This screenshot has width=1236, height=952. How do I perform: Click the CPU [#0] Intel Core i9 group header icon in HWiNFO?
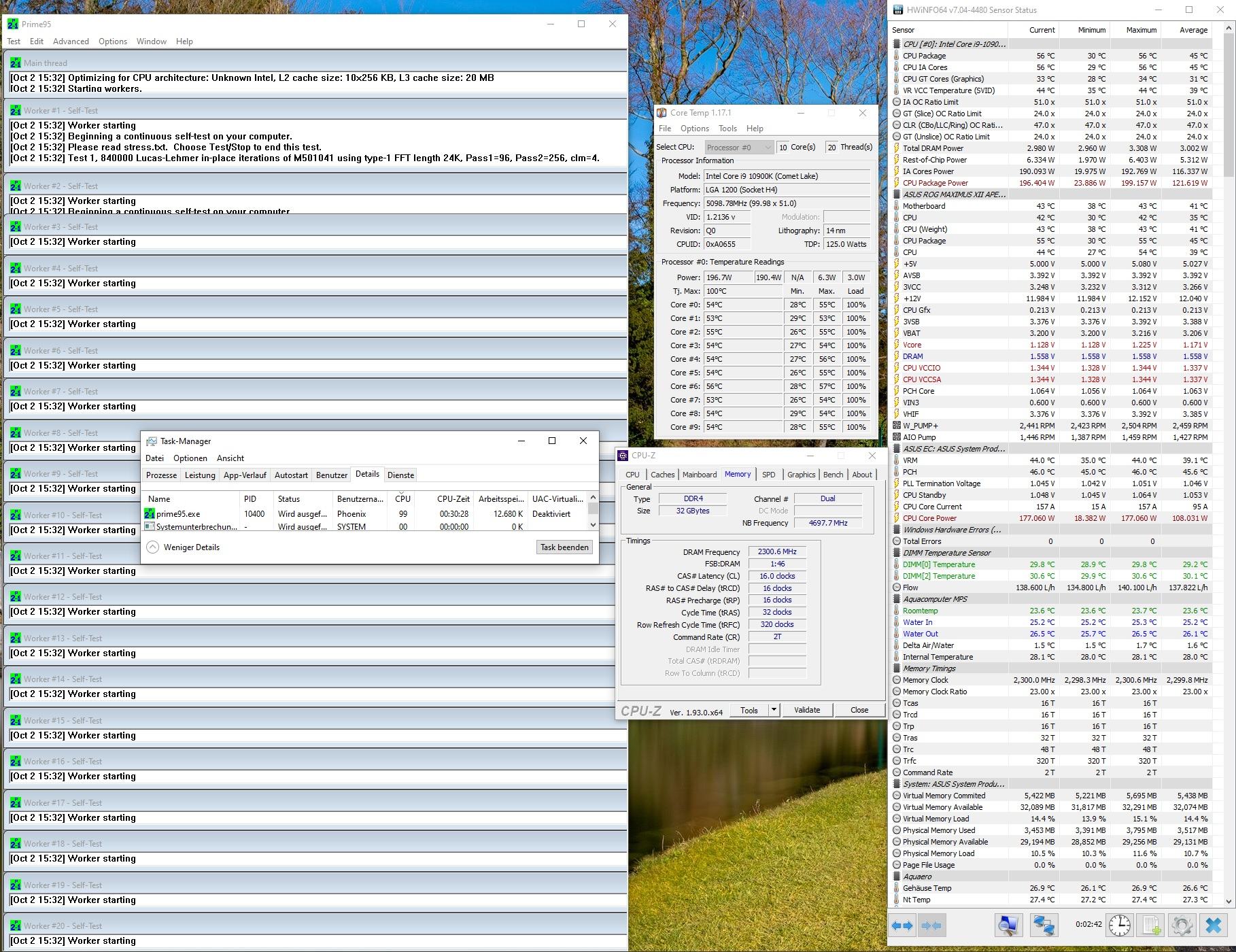897,44
